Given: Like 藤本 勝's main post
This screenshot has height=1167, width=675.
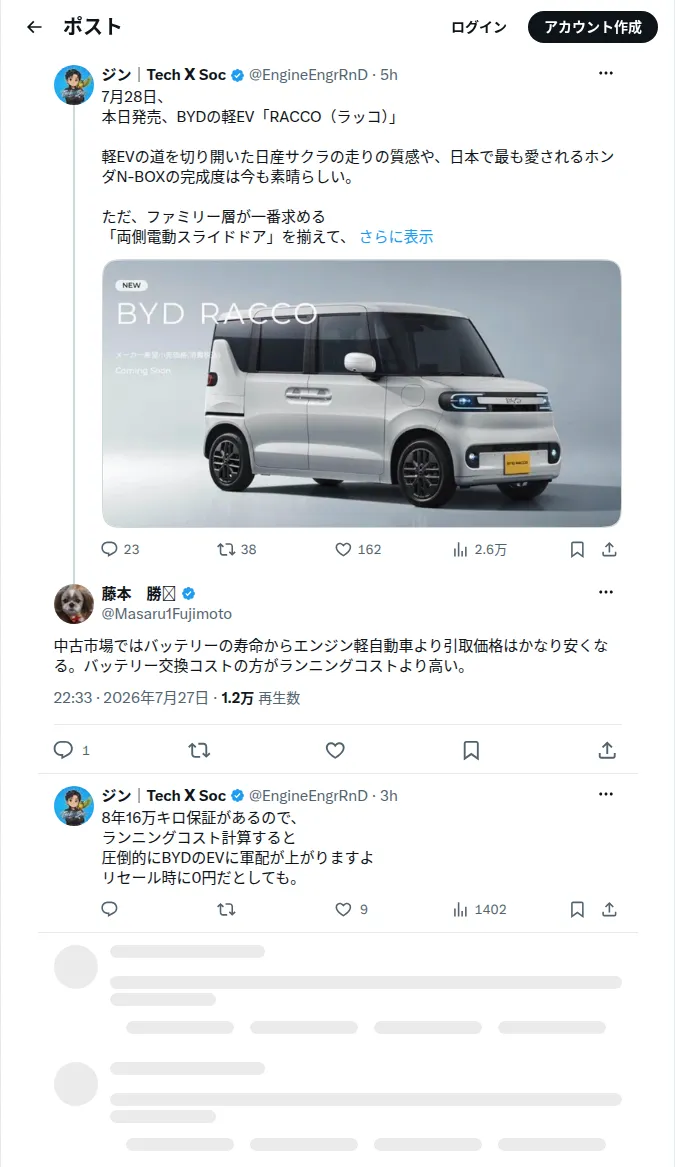Looking at the screenshot, I should [x=335, y=750].
